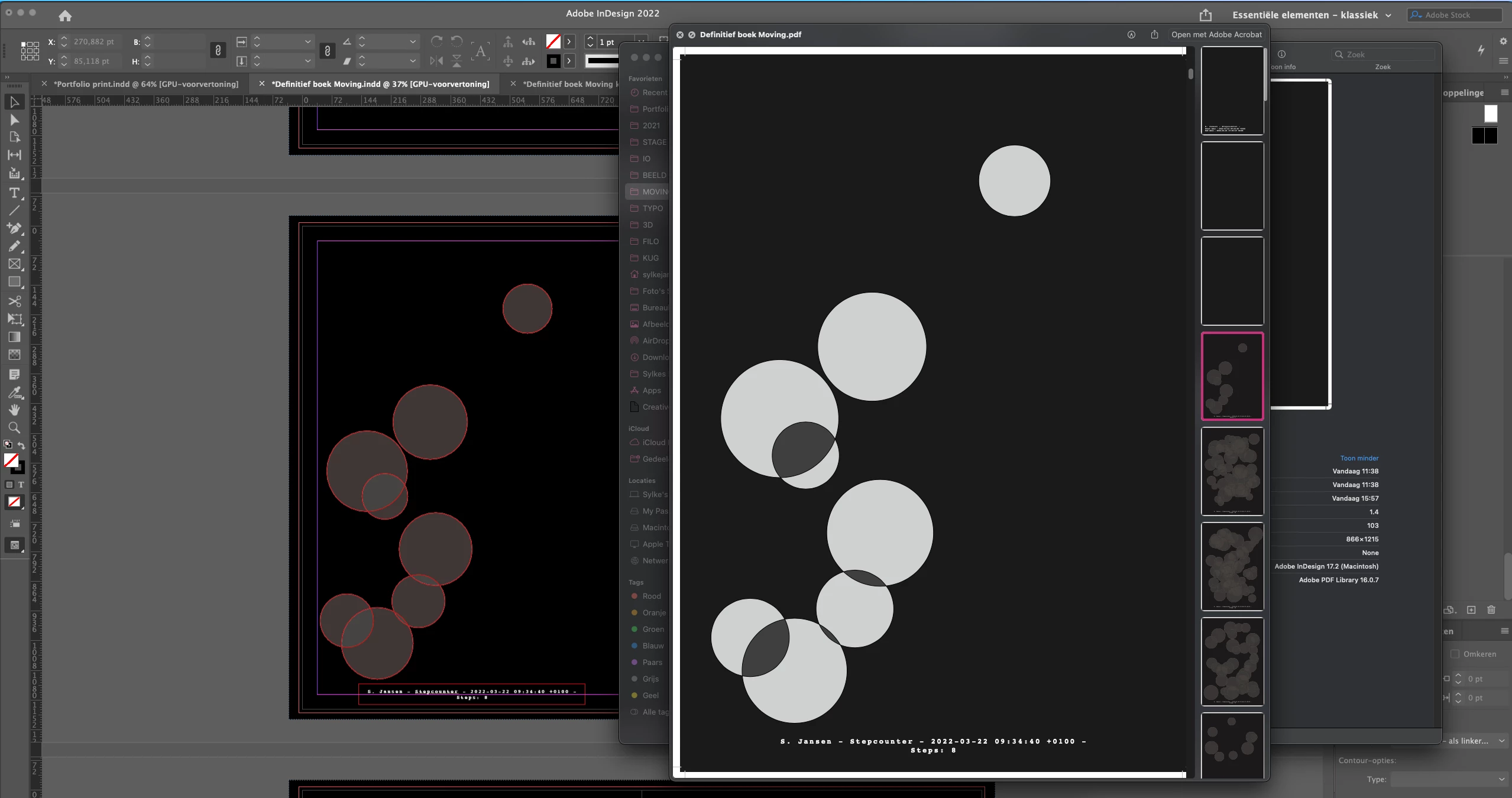This screenshot has width=1512, height=798.
Task: Switch to Definitief boek Moving.indd 37% tab
Action: 380,84
